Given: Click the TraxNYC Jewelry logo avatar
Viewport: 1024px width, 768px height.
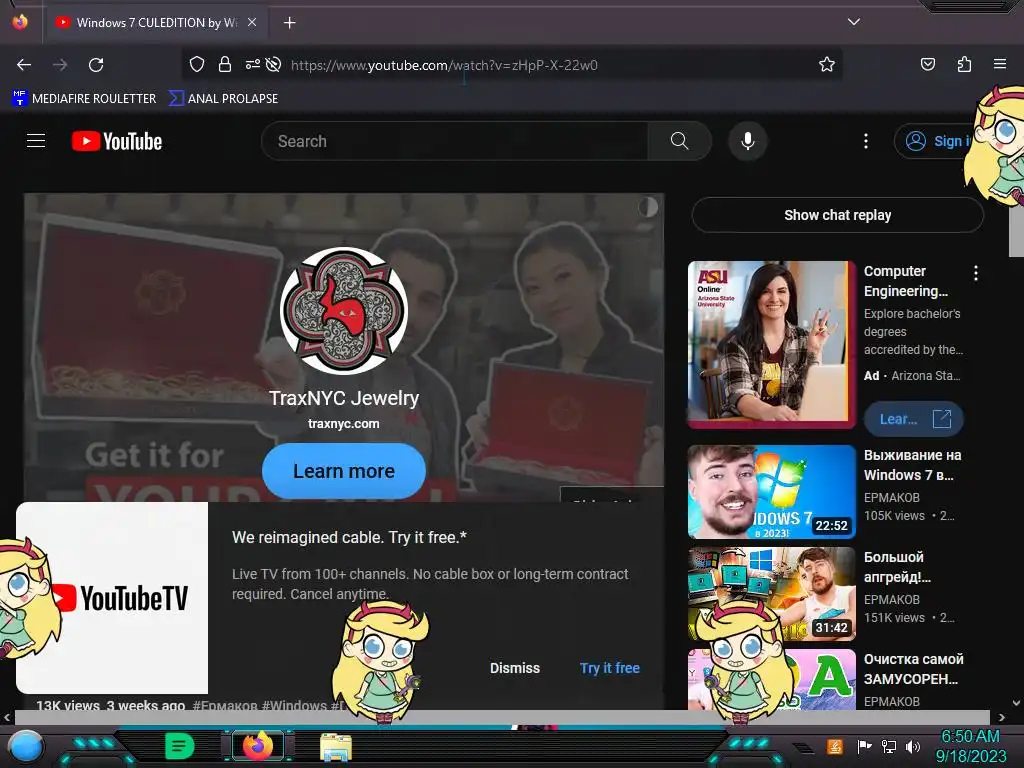Looking at the screenshot, I should click(344, 310).
